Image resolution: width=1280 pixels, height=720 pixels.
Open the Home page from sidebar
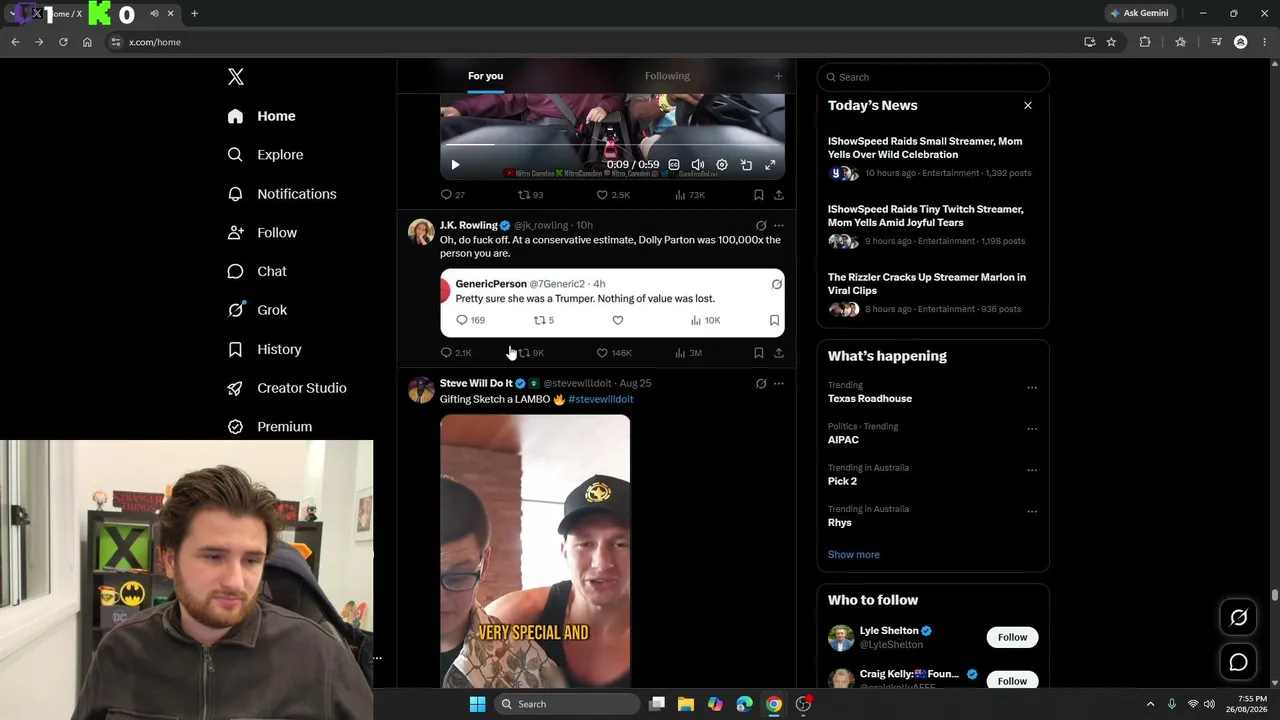[261, 116]
